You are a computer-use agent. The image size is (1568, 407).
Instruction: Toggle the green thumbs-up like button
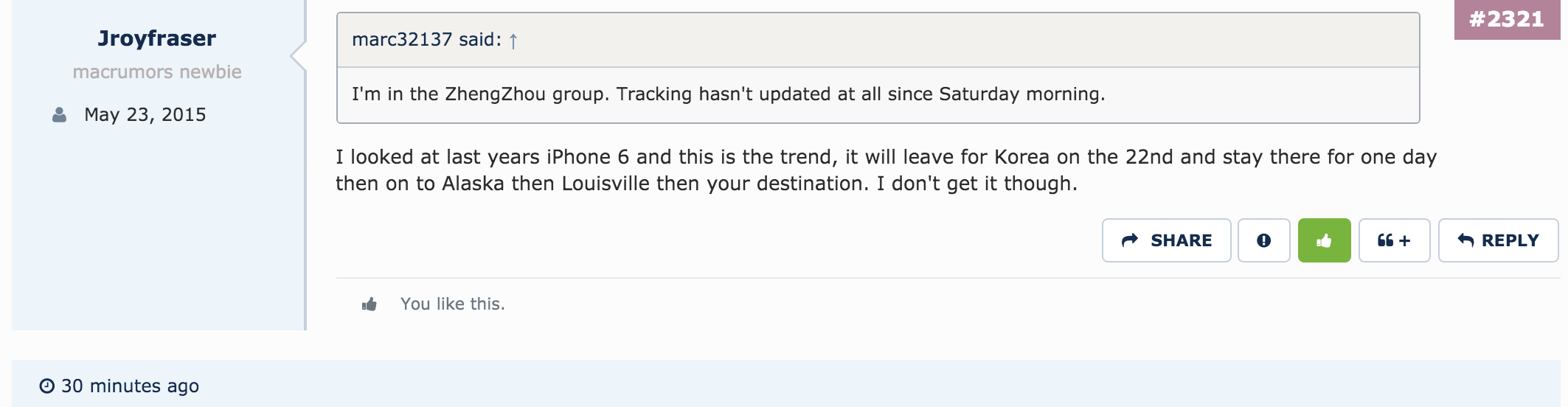coord(1324,240)
